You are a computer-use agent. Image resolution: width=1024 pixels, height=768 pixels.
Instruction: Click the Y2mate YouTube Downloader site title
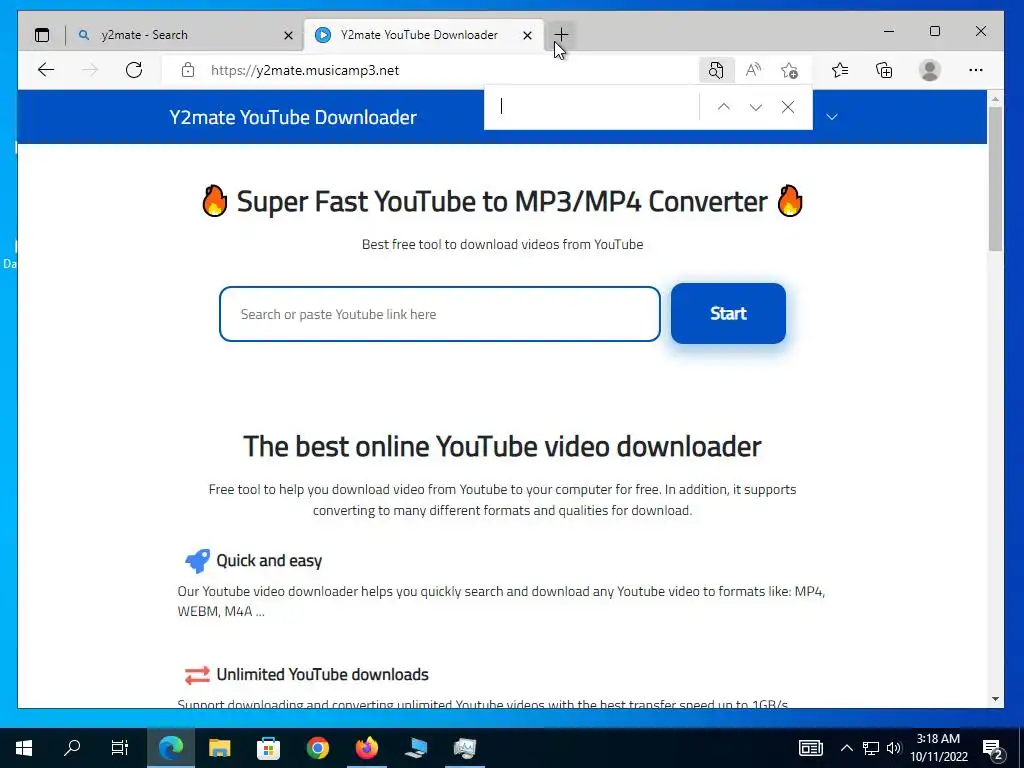[x=293, y=117]
